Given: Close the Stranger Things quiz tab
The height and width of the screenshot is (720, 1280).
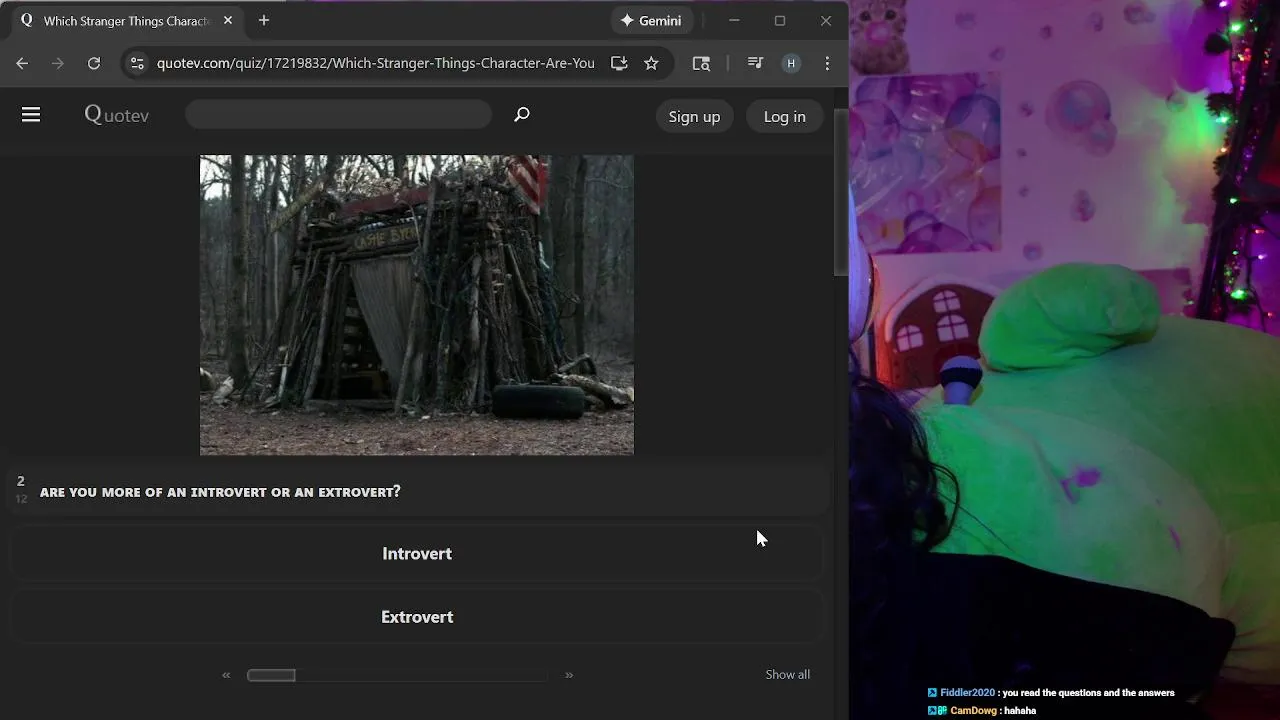Looking at the screenshot, I should click(x=228, y=20).
